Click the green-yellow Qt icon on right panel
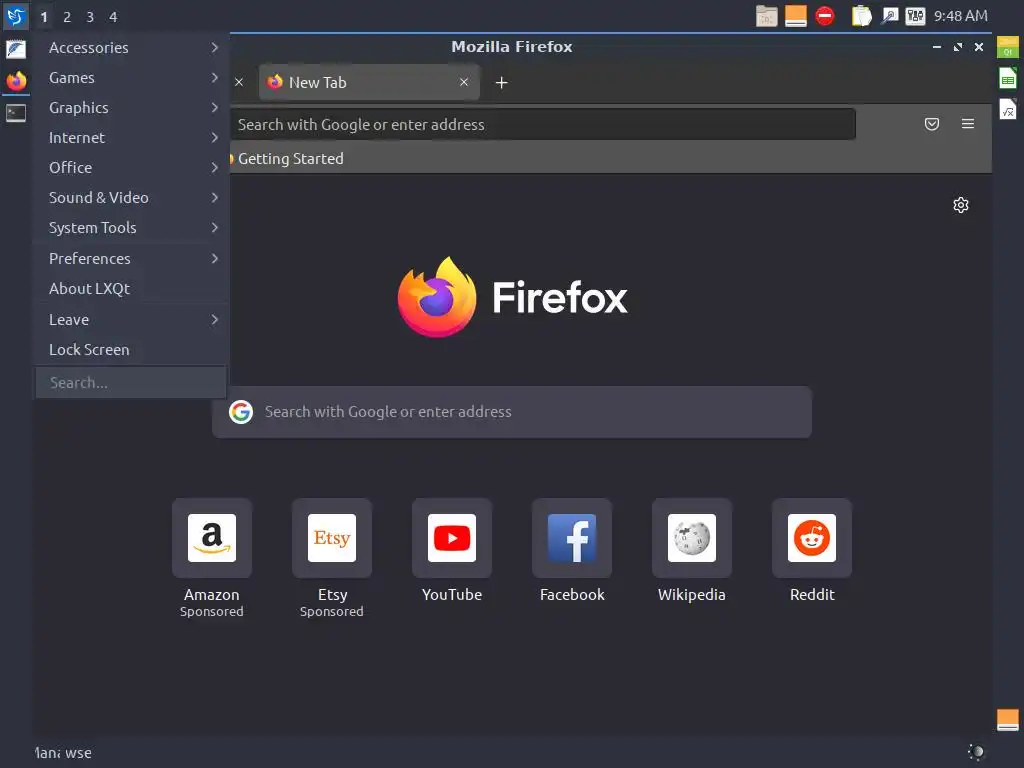The width and height of the screenshot is (1024, 768). 1008,48
